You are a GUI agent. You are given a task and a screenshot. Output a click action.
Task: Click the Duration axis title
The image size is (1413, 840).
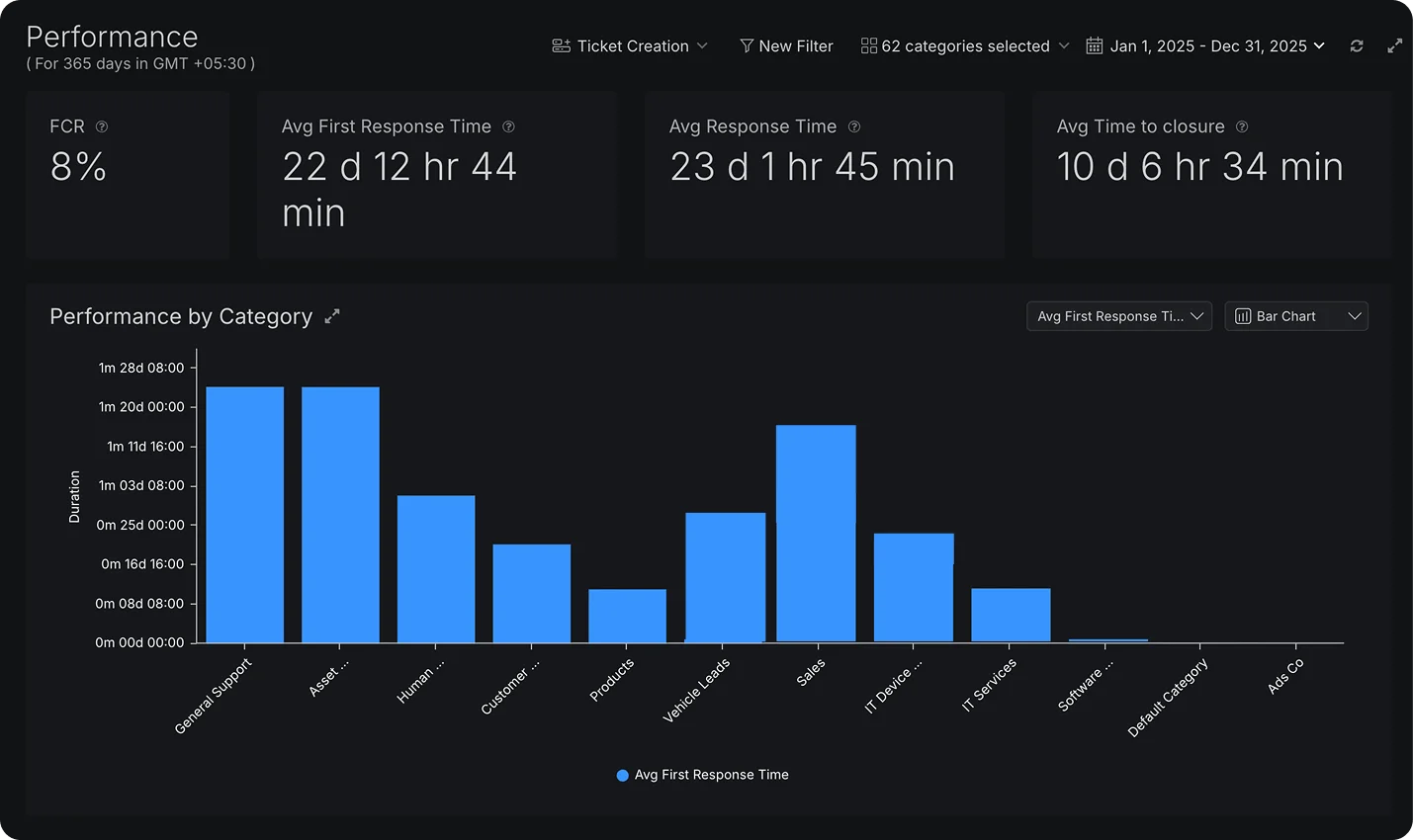74,496
